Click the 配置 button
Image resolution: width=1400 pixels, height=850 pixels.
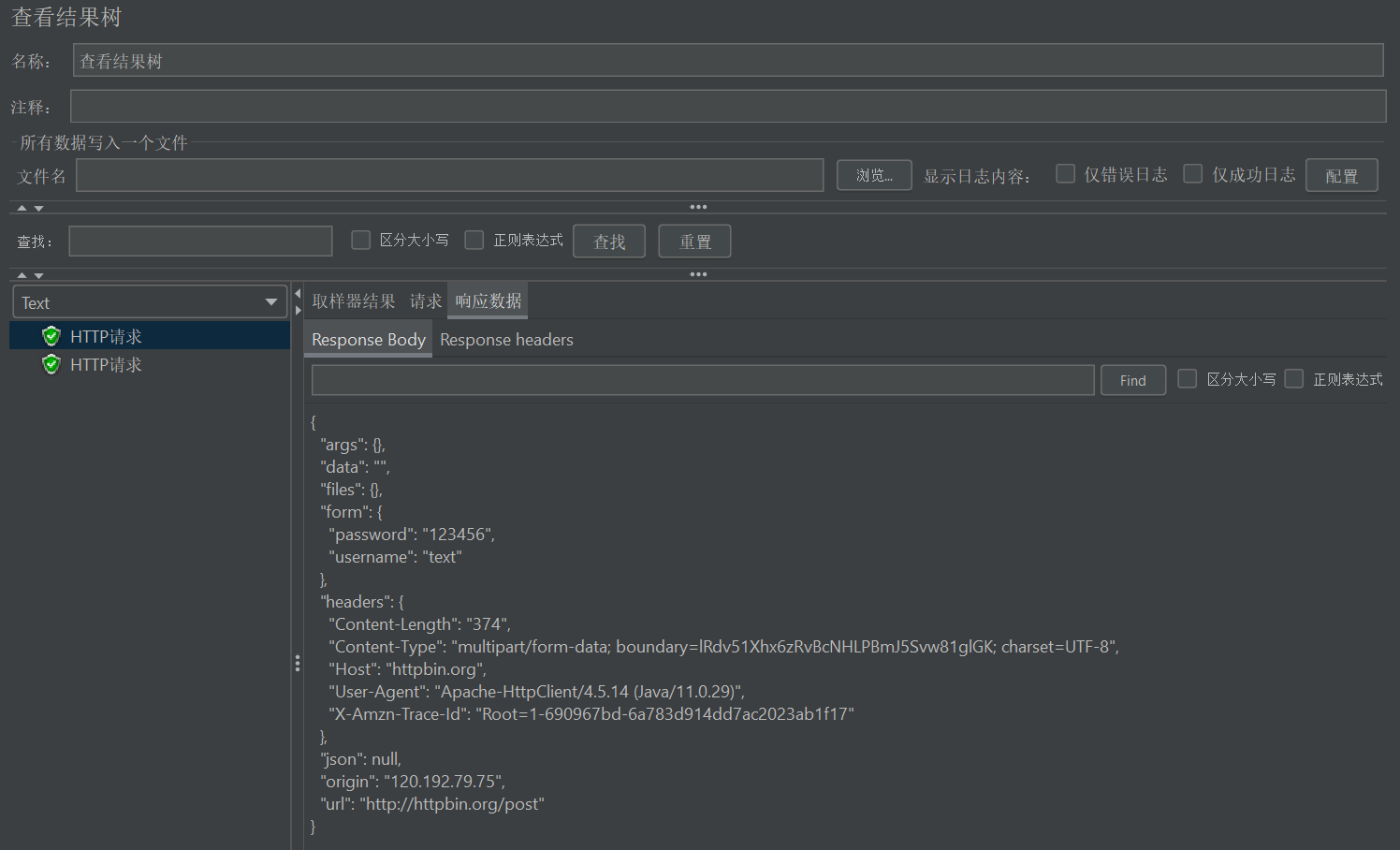pos(1342,176)
